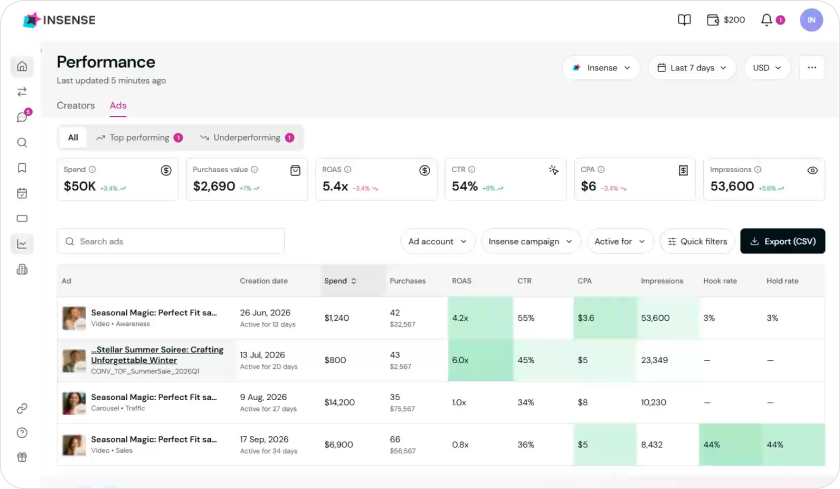Click the Impressions info icon
Screen dimensions: 840x489
click(x=758, y=169)
